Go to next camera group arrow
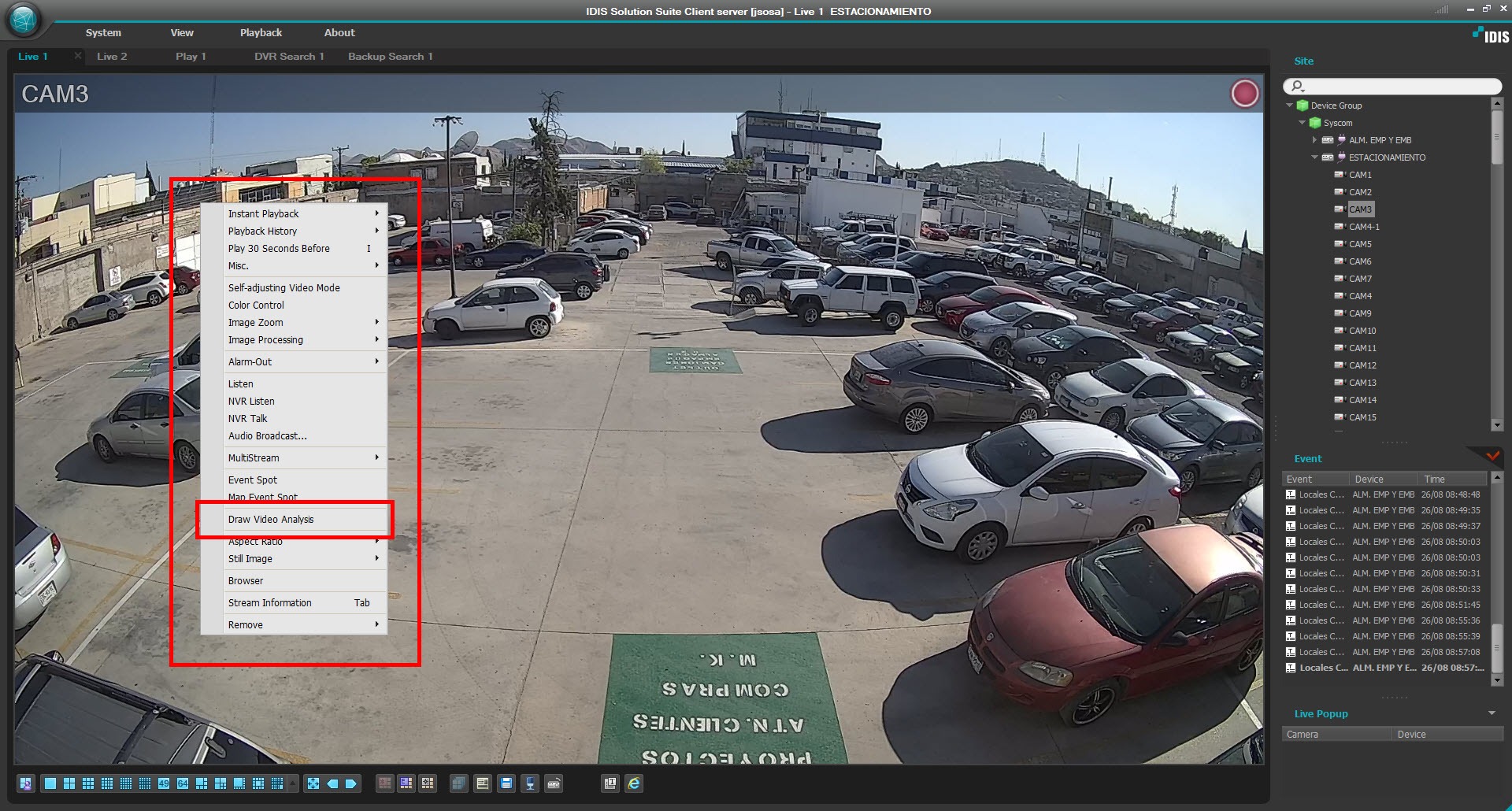This screenshot has width=1512, height=811. [x=351, y=783]
